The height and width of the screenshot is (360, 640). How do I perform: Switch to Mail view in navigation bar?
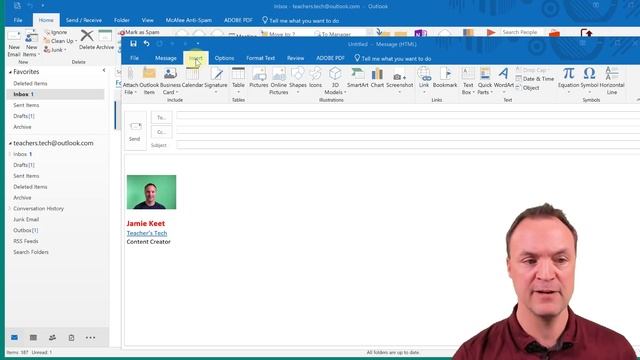(x=14, y=338)
